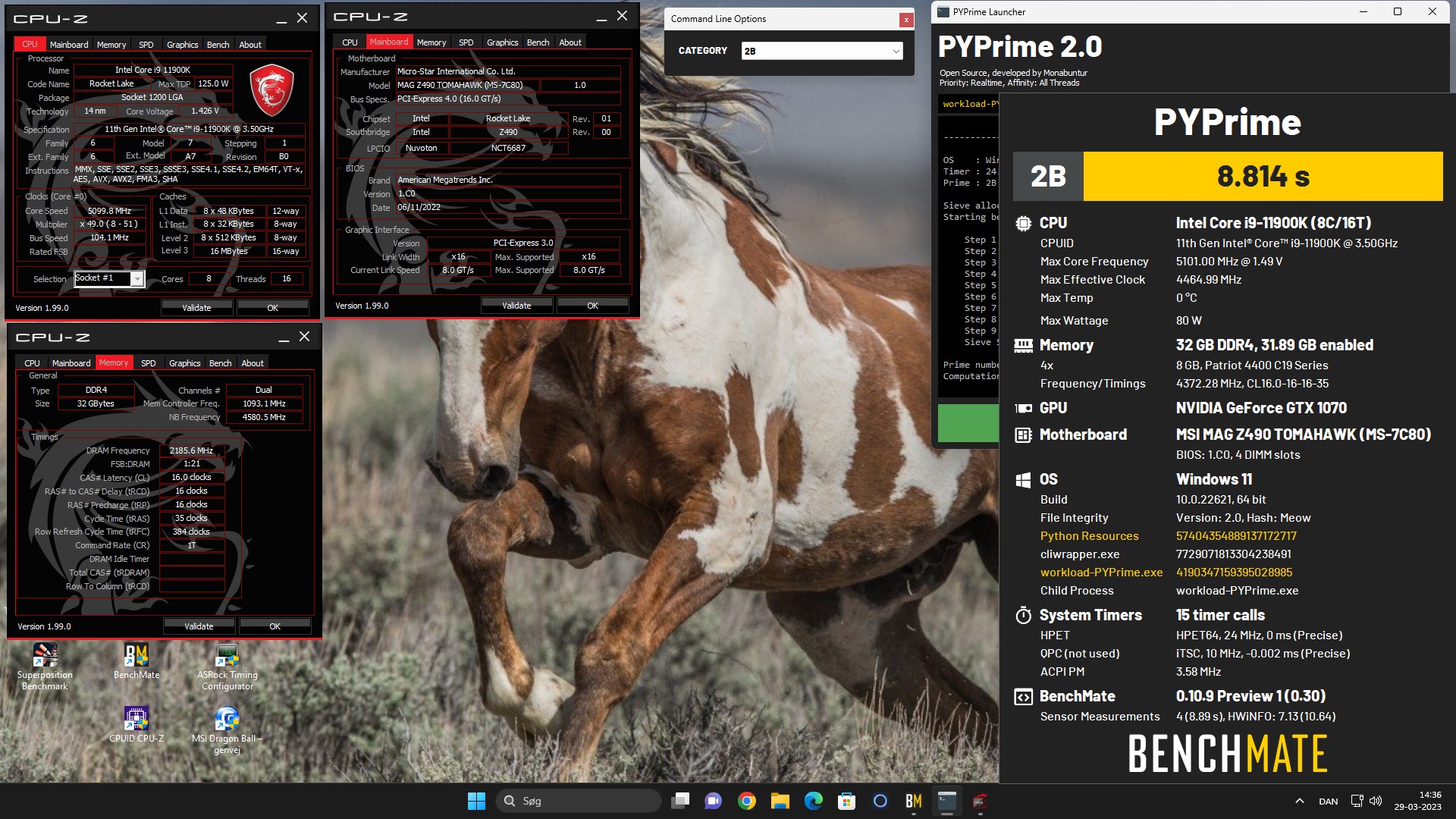Screen dimensions: 1456x819
Task: Open Graphics tab in Mainboard CPU-Z window
Action: (502, 42)
